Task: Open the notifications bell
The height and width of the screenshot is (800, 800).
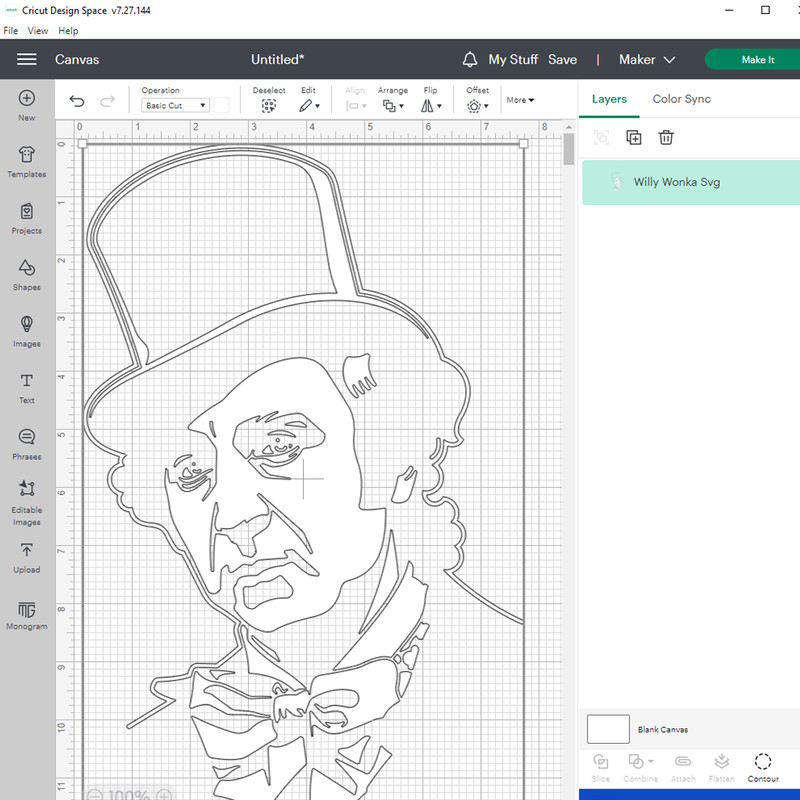Action: point(470,60)
